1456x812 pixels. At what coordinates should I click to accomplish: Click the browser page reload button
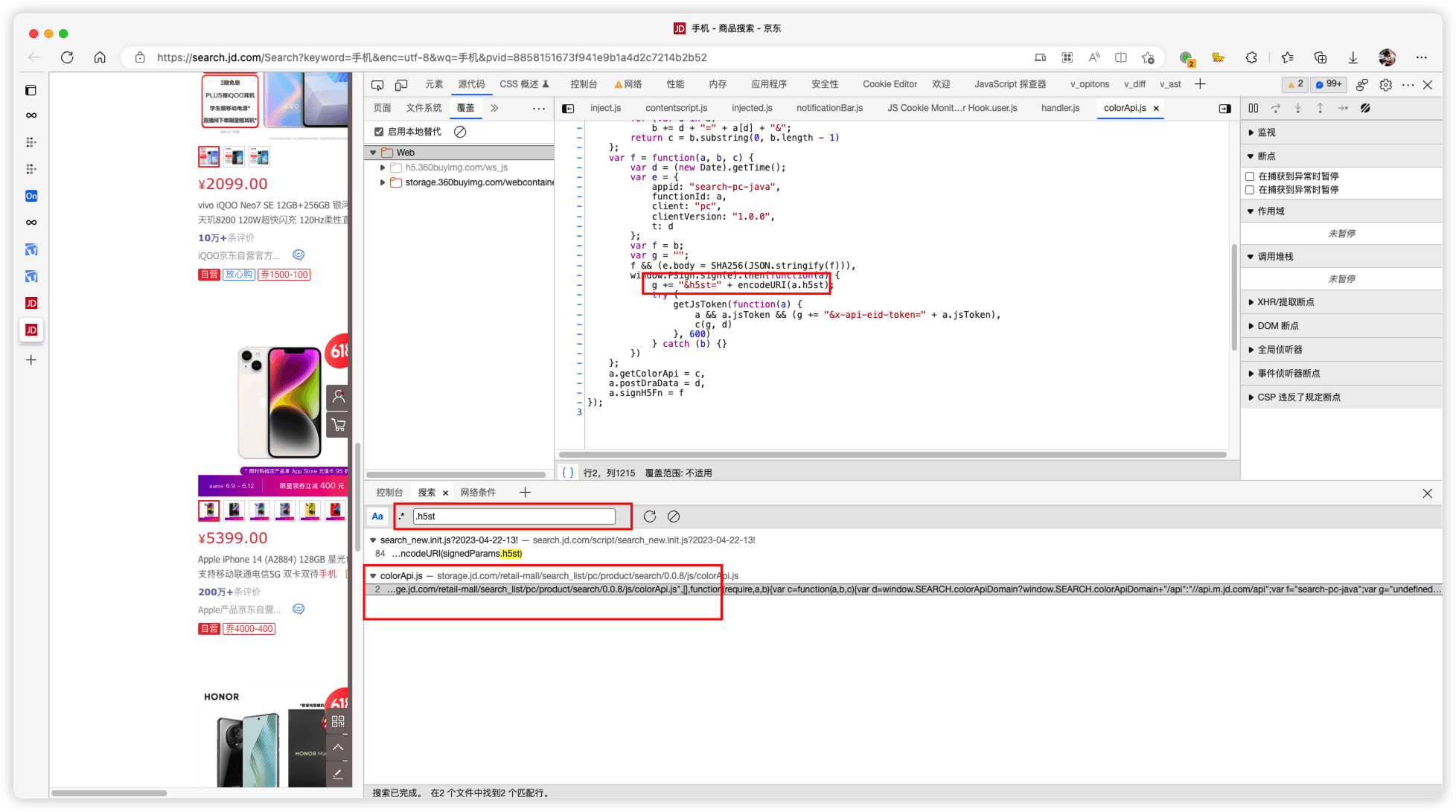point(67,57)
